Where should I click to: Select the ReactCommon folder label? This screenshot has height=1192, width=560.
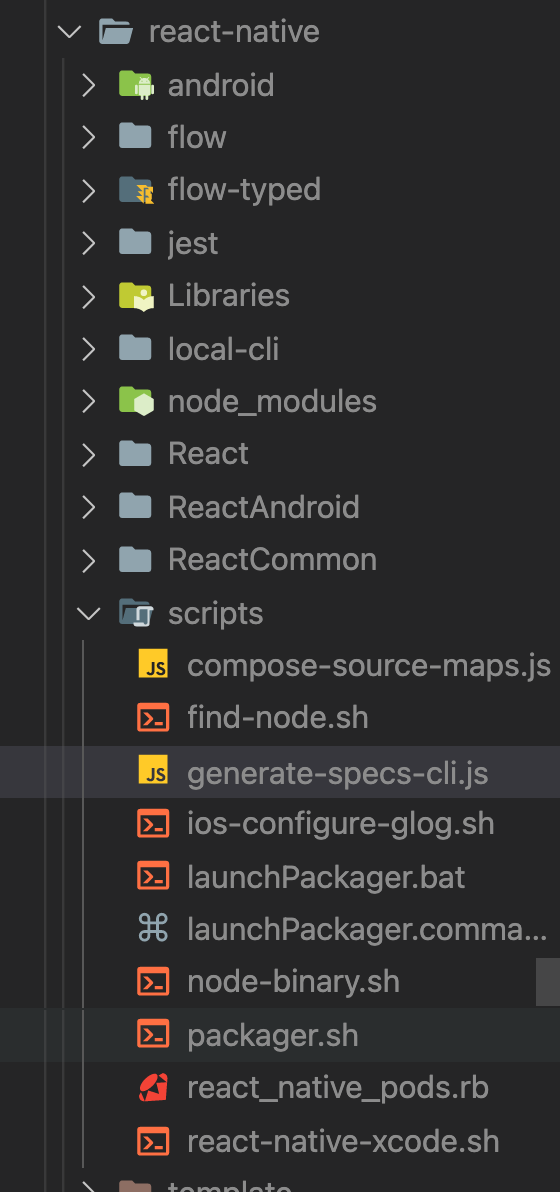tap(272, 560)
